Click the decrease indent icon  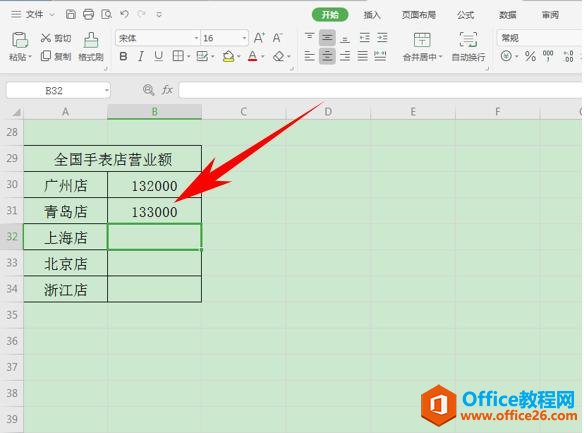pos(365,38)
